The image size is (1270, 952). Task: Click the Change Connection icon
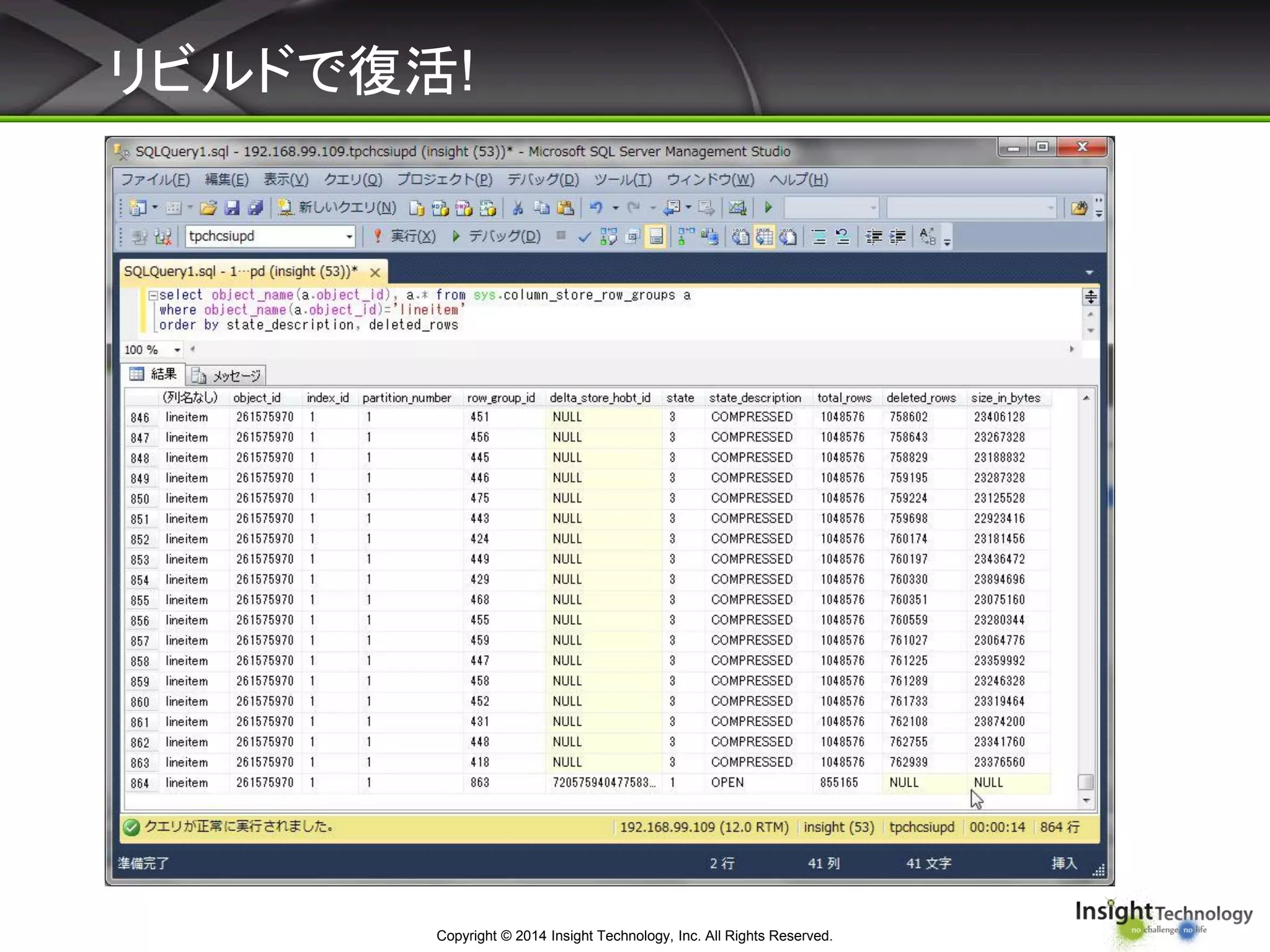tap(162, 237)
